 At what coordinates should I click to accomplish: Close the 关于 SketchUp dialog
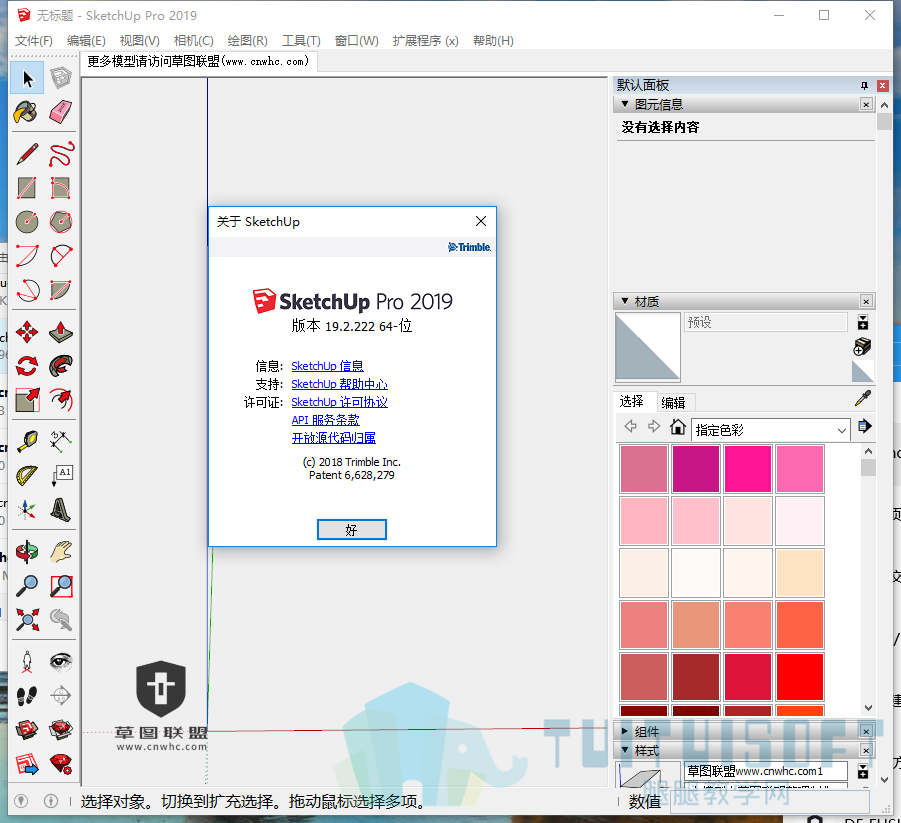[481, 221]
